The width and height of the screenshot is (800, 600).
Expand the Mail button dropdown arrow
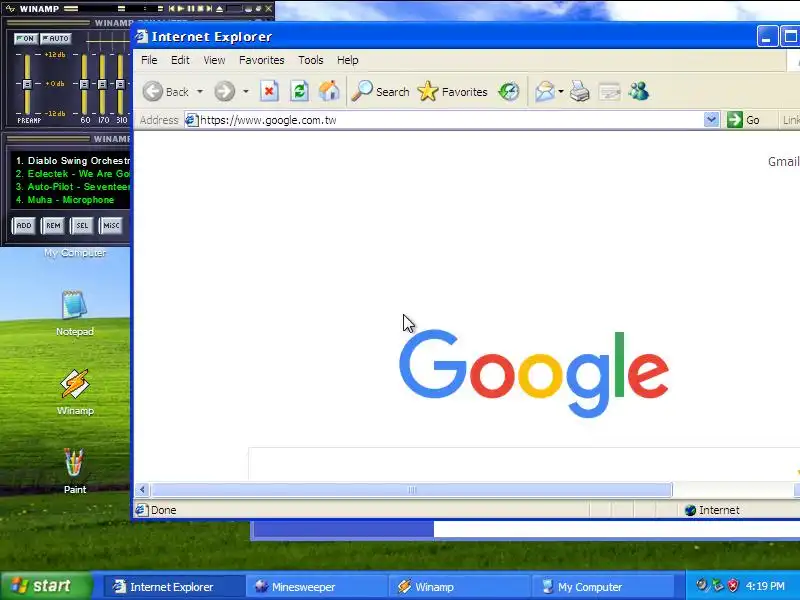point(561,92)
